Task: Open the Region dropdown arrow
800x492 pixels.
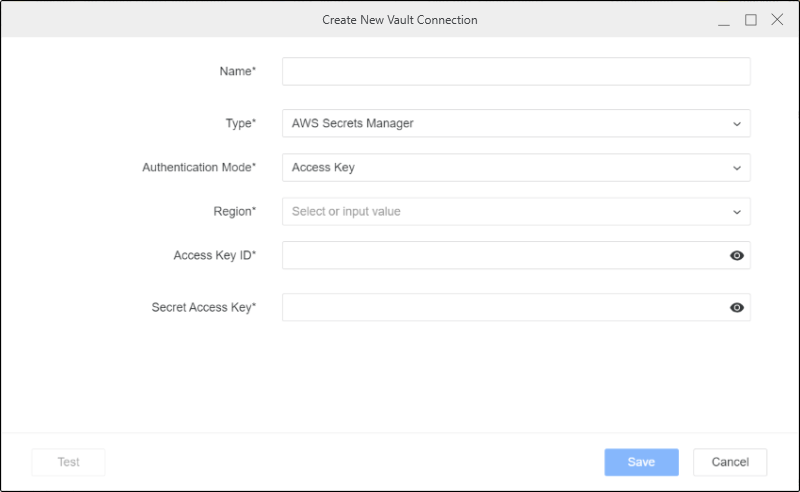Action: (x=737, y=212)
